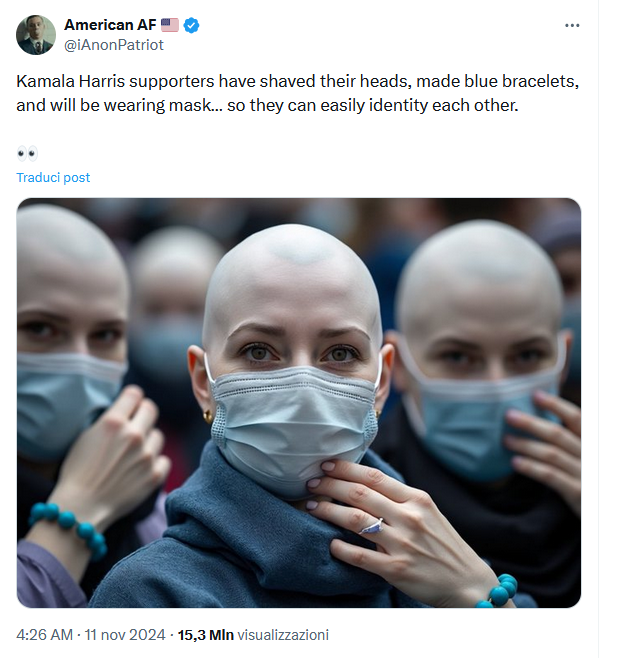
Task: Click the ring on the woman's finger in photo
Action: coord(371,526)
